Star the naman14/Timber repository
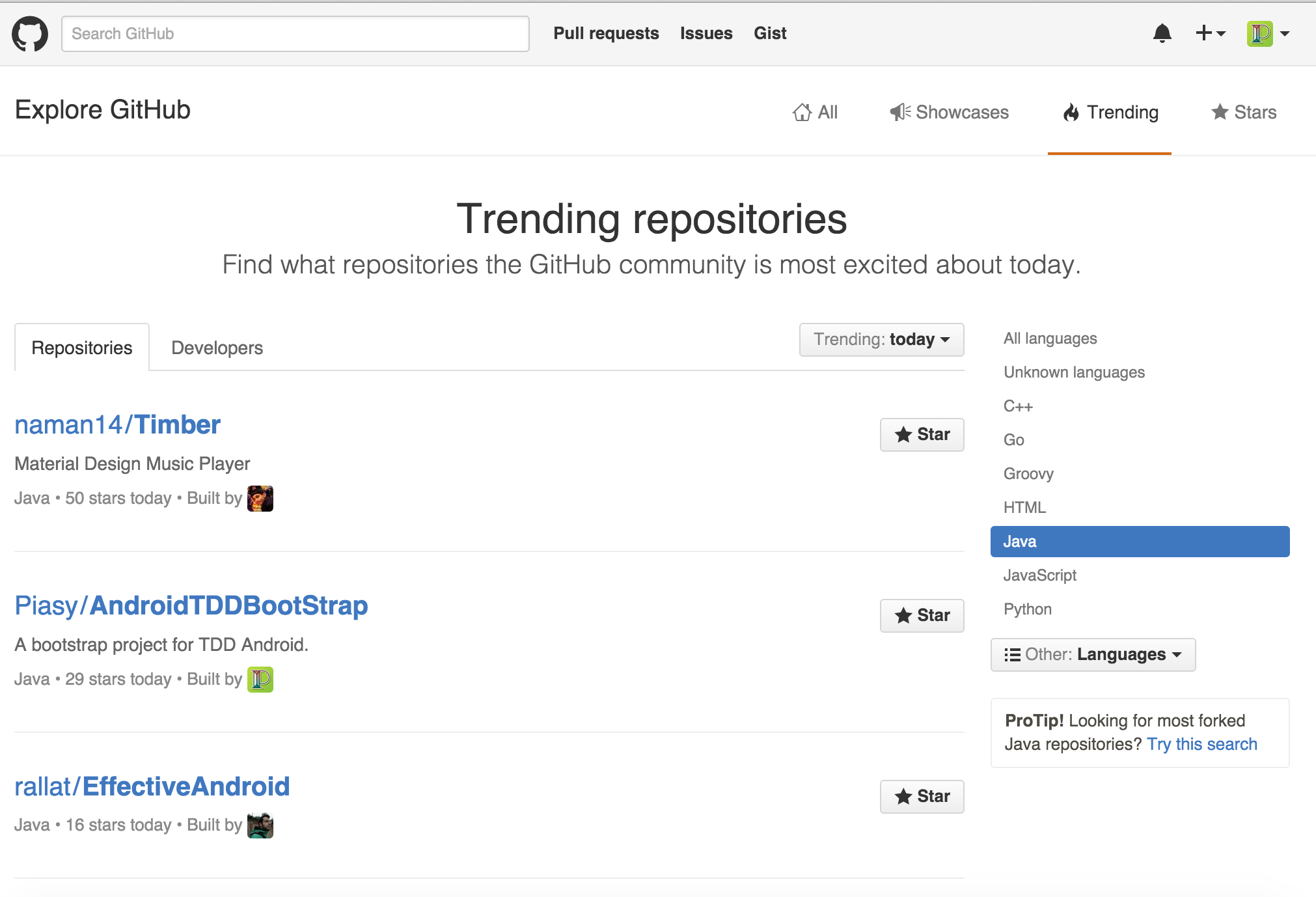The height and width of the screenshot is (897, 1316). 922,435
